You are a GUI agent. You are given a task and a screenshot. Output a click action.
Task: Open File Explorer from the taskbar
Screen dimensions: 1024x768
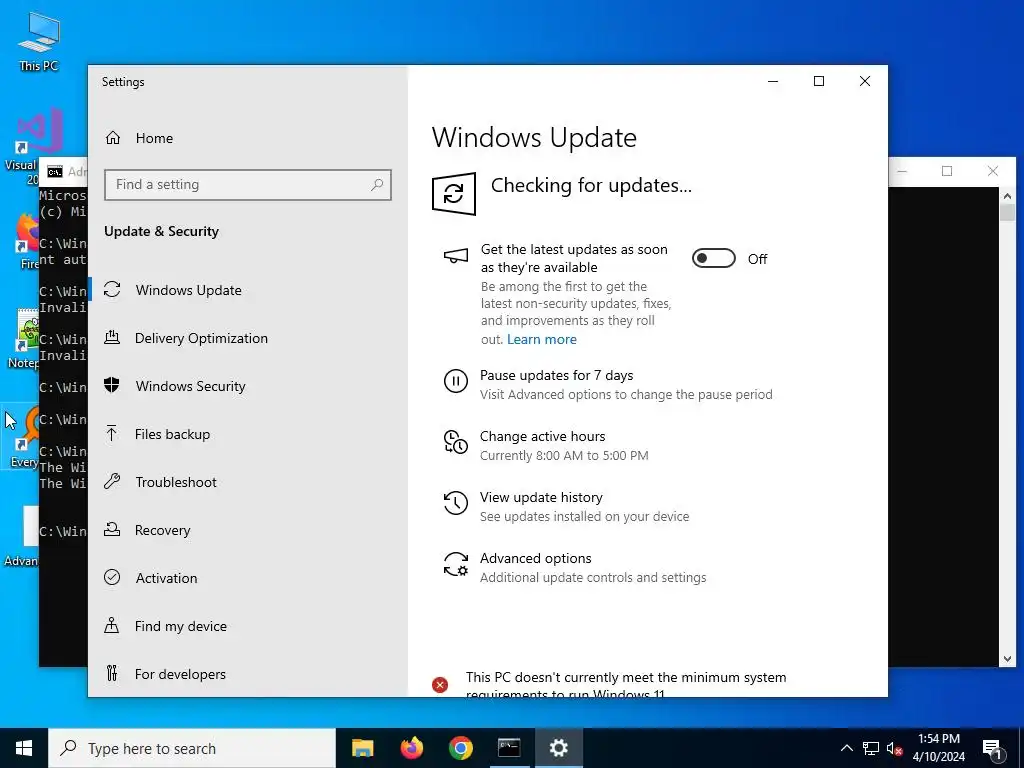click(x=362, y=748)
